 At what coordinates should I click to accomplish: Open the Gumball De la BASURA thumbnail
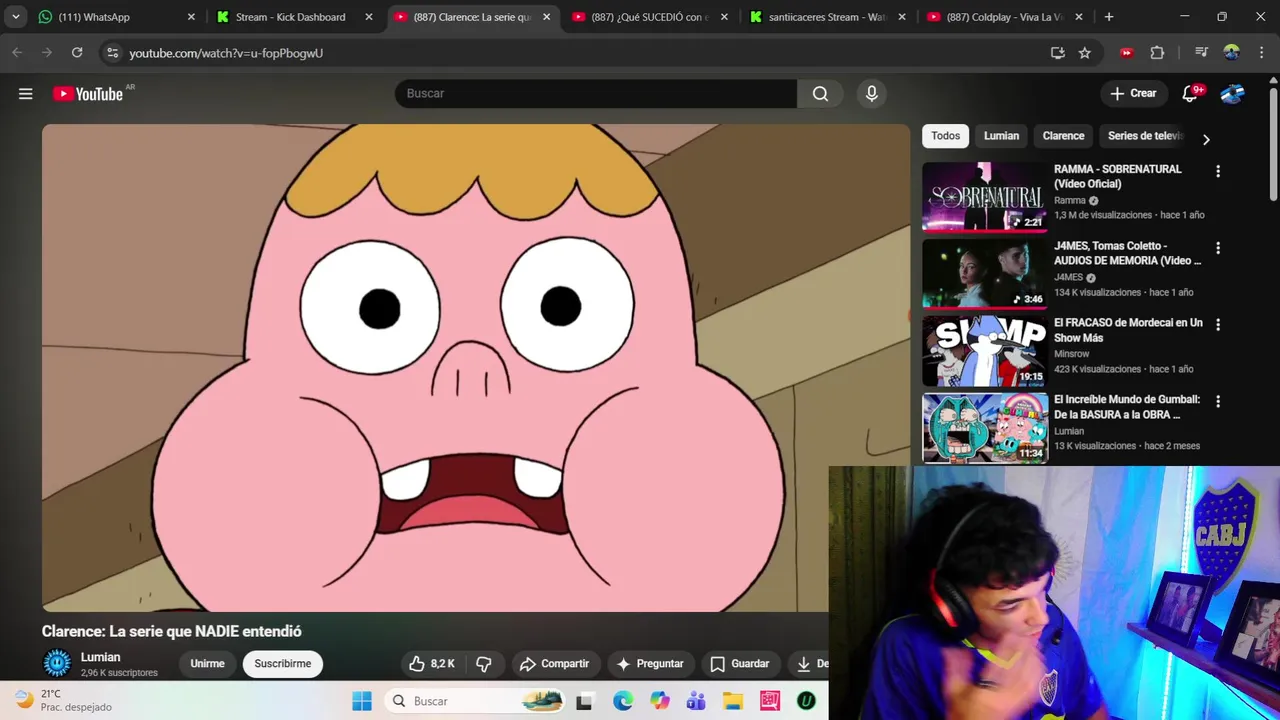coord(985,427)
